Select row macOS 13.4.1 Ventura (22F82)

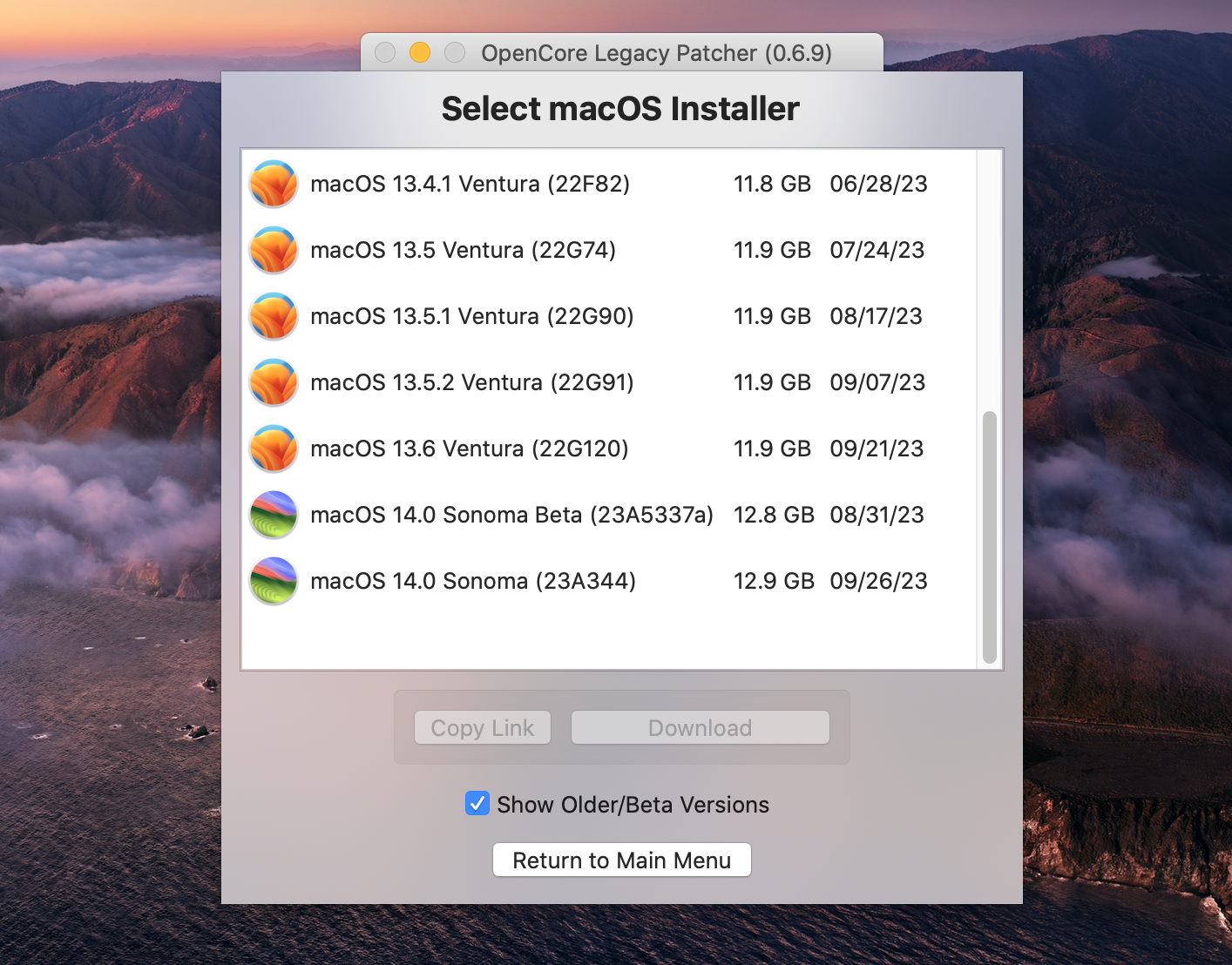point(609,184)
